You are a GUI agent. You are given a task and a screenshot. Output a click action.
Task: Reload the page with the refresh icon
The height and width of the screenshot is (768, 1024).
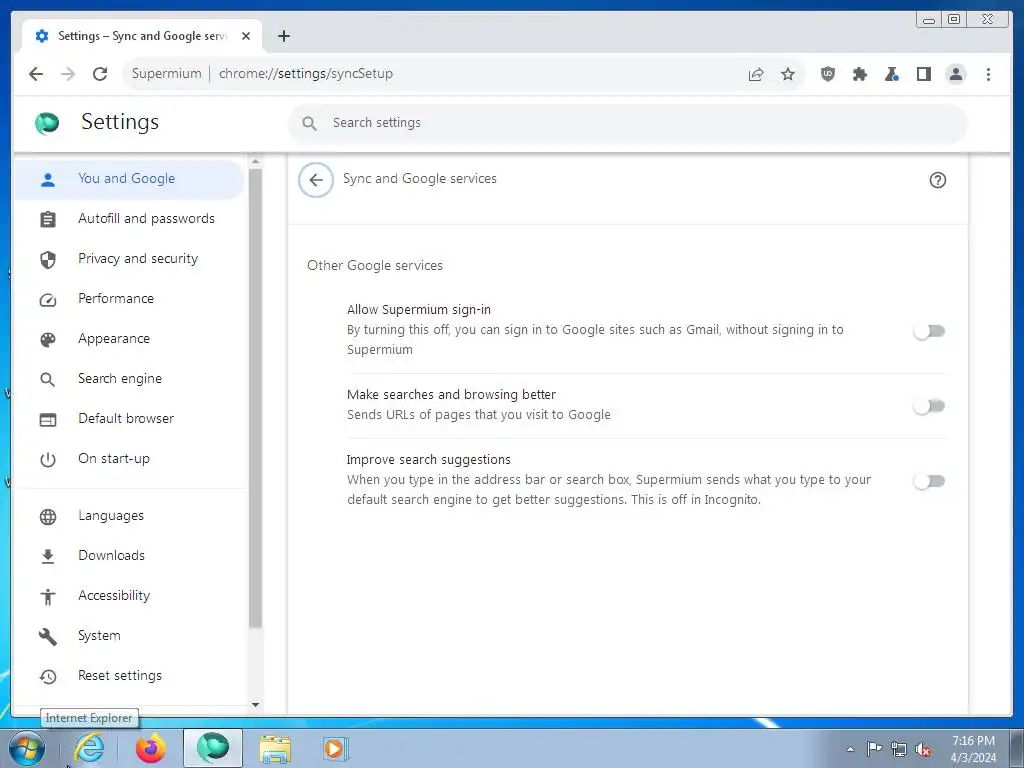tap(100, 74)
